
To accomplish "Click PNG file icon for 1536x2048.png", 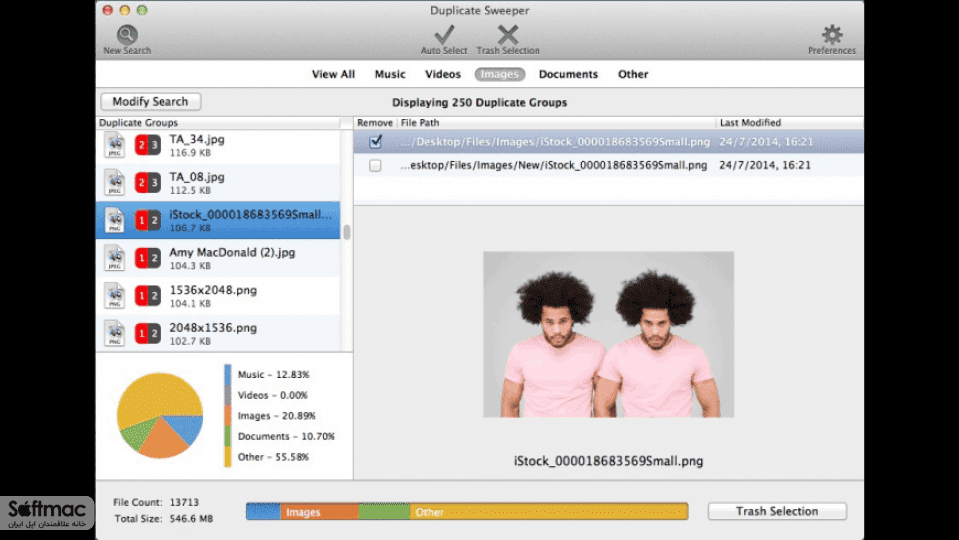I will click(114, 296).
